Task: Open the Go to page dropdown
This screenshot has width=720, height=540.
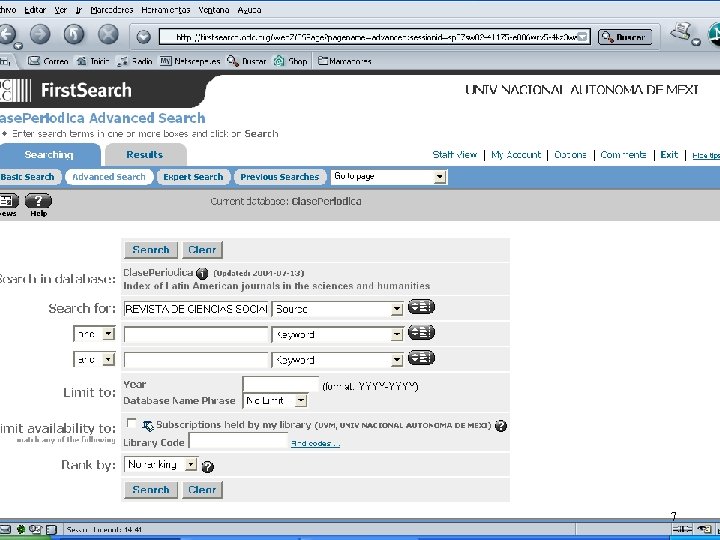Action: click(x=388, y=177)
